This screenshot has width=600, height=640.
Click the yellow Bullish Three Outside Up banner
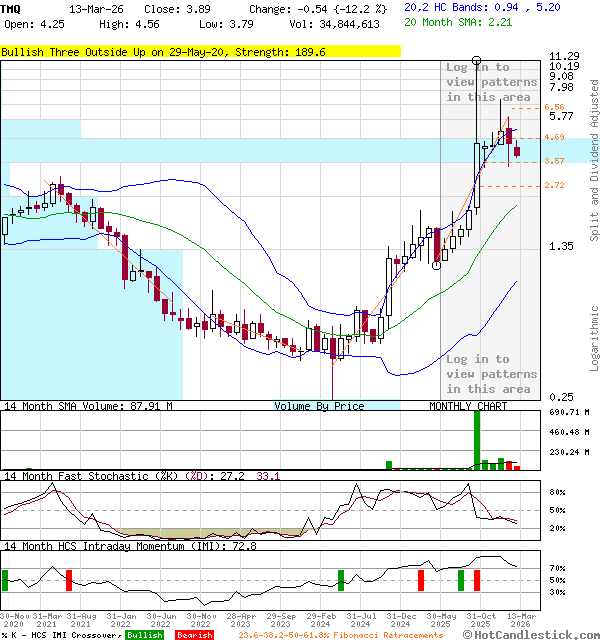tap(200, 51)
